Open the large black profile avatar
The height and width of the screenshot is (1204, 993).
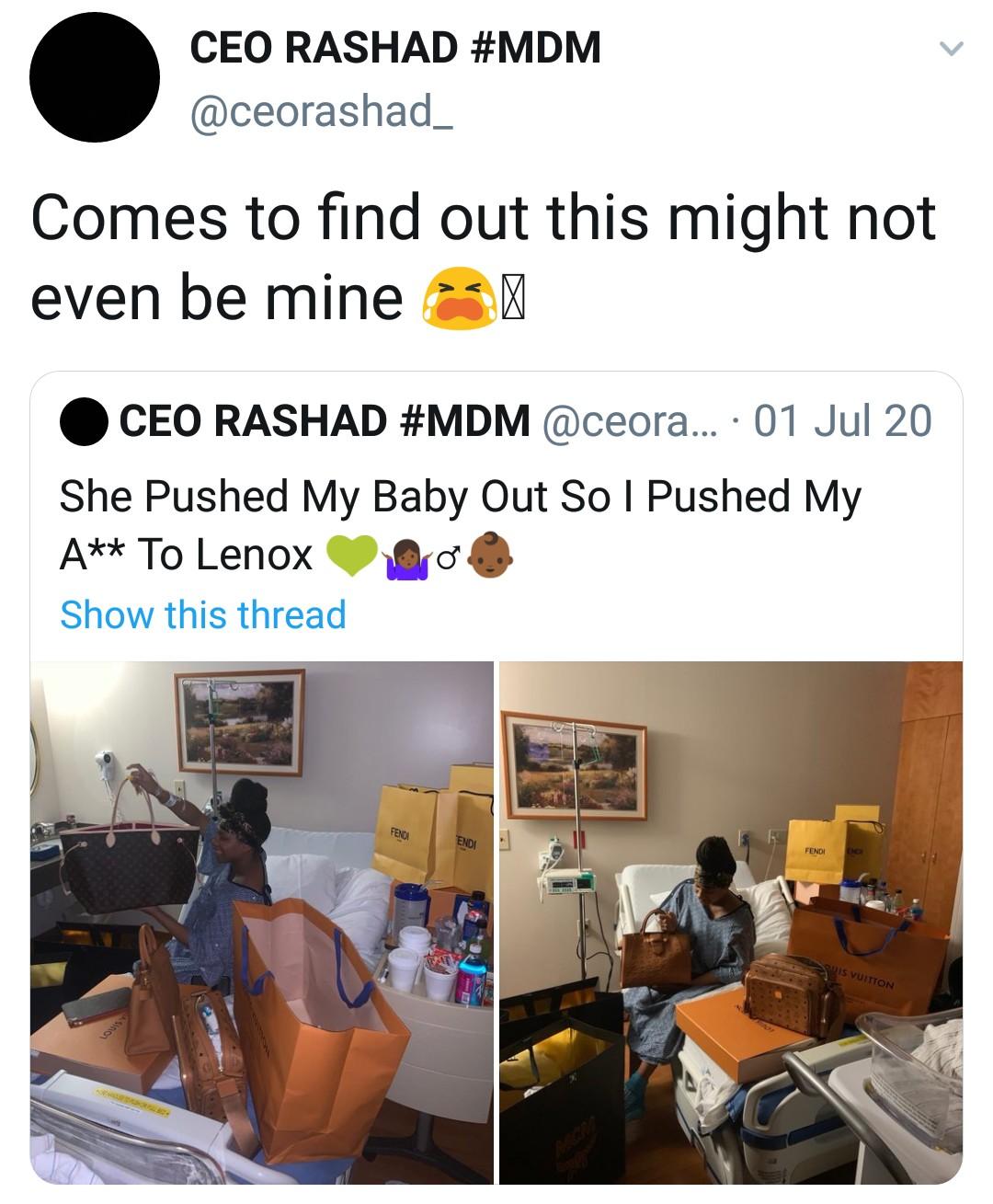tap(95, 78)
